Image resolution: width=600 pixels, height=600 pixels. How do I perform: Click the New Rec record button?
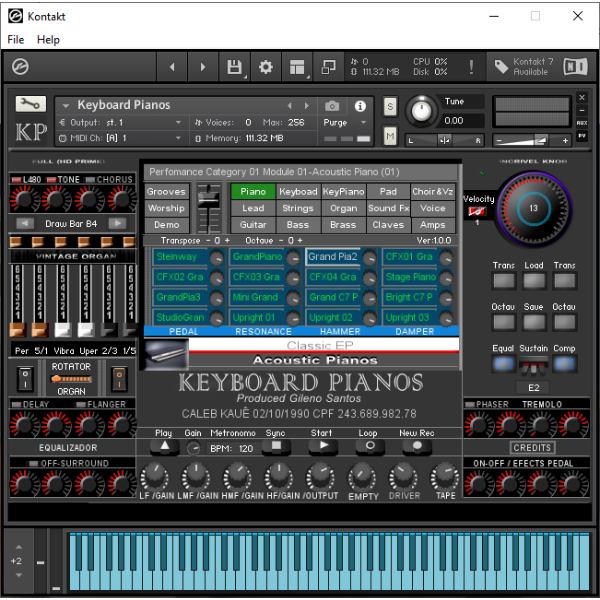[417, 446]
